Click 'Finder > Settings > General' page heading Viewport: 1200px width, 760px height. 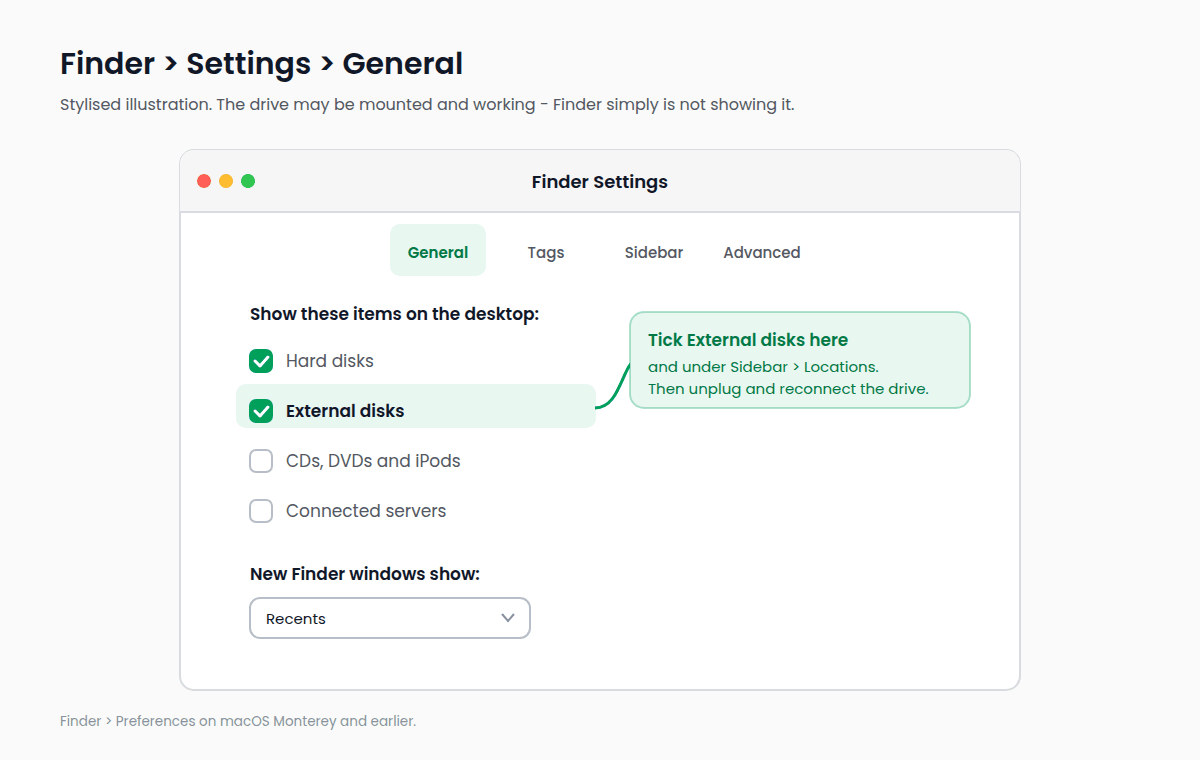point(261,63)
